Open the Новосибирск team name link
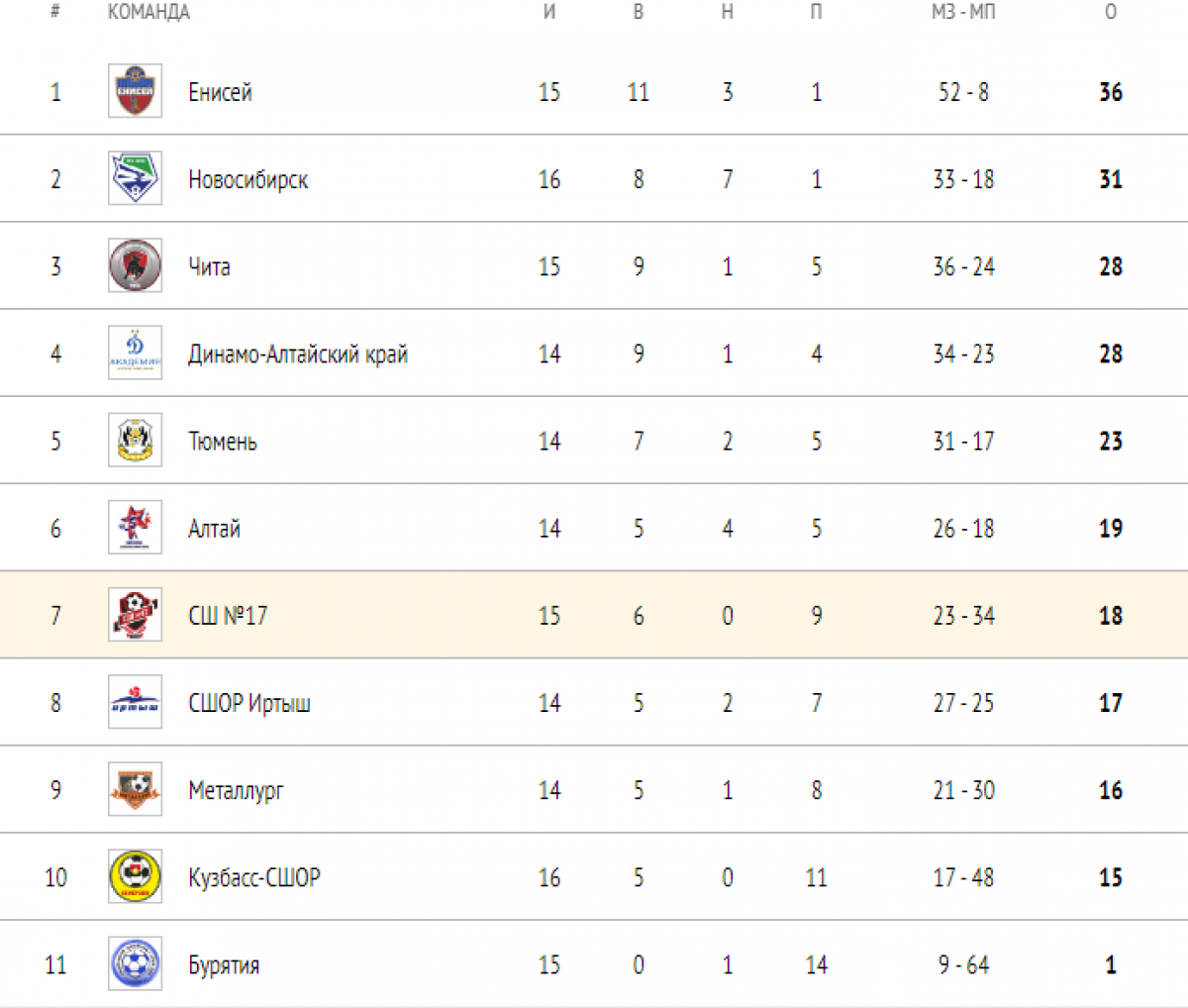Viewport: 1188px width, 1008px height. point(247,179)
